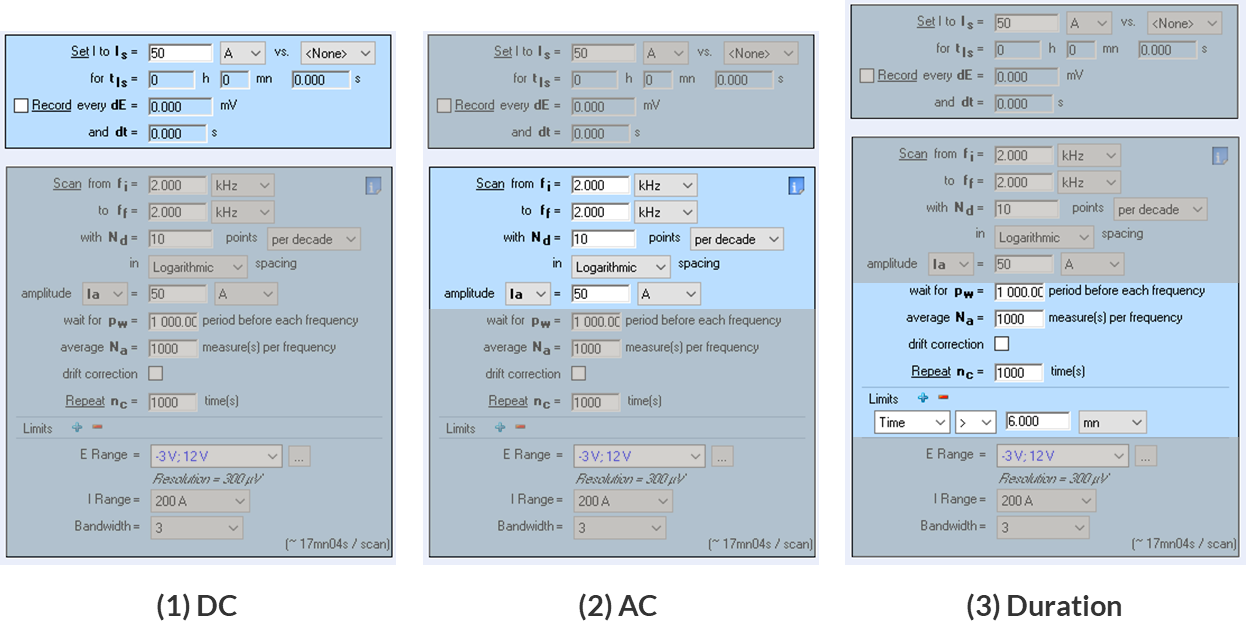Click the Scan link in the AC panel
This screenshot has width=1246, height=640.
490,184
